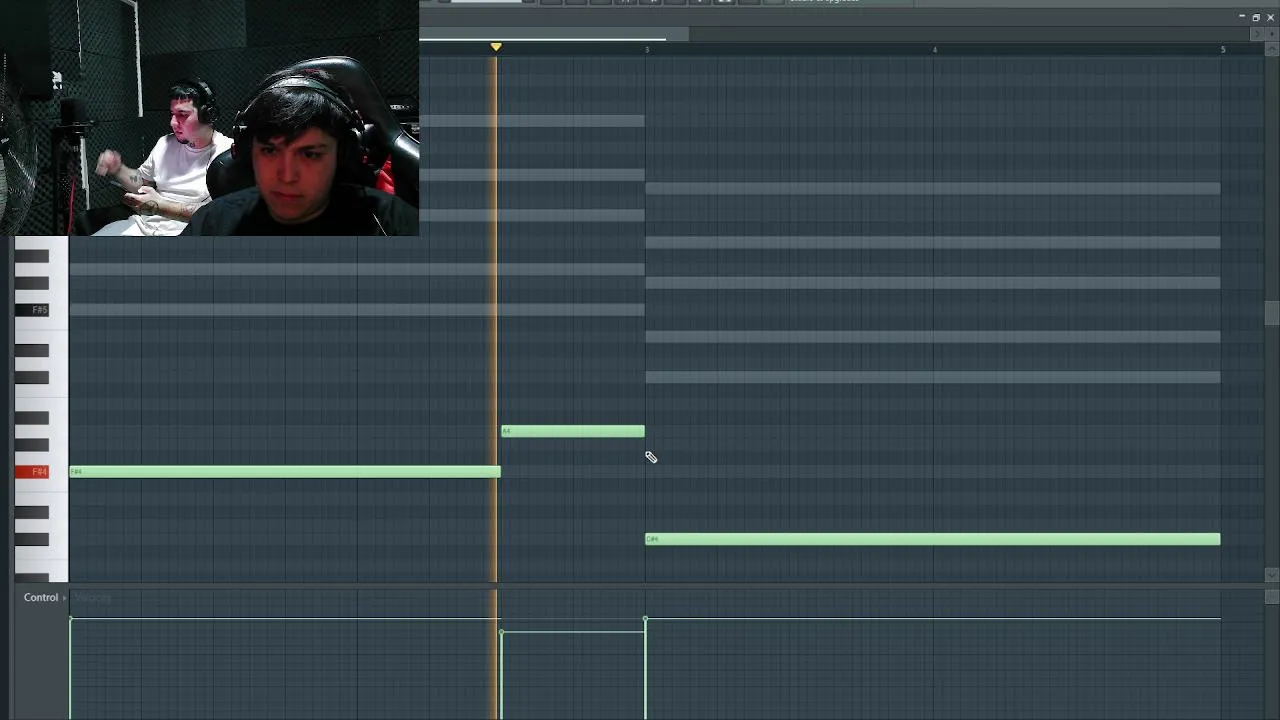Grab the horizontal scrollbar thumb above the ruler
Image resolution: width=1280 pixels, height=720 pixels.
[x=555, y=35]
